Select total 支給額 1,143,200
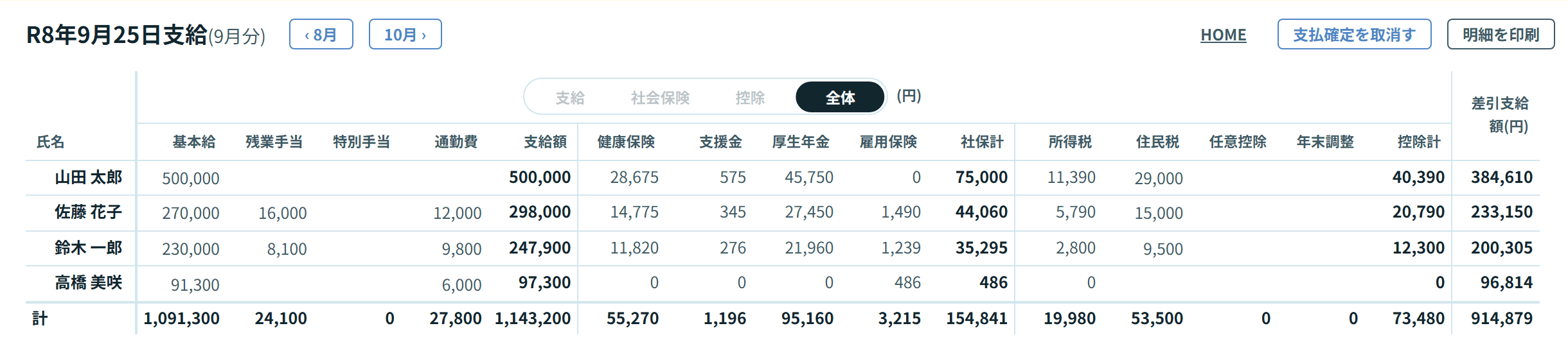Screen dimensions: 1568x353 (533, 318)
